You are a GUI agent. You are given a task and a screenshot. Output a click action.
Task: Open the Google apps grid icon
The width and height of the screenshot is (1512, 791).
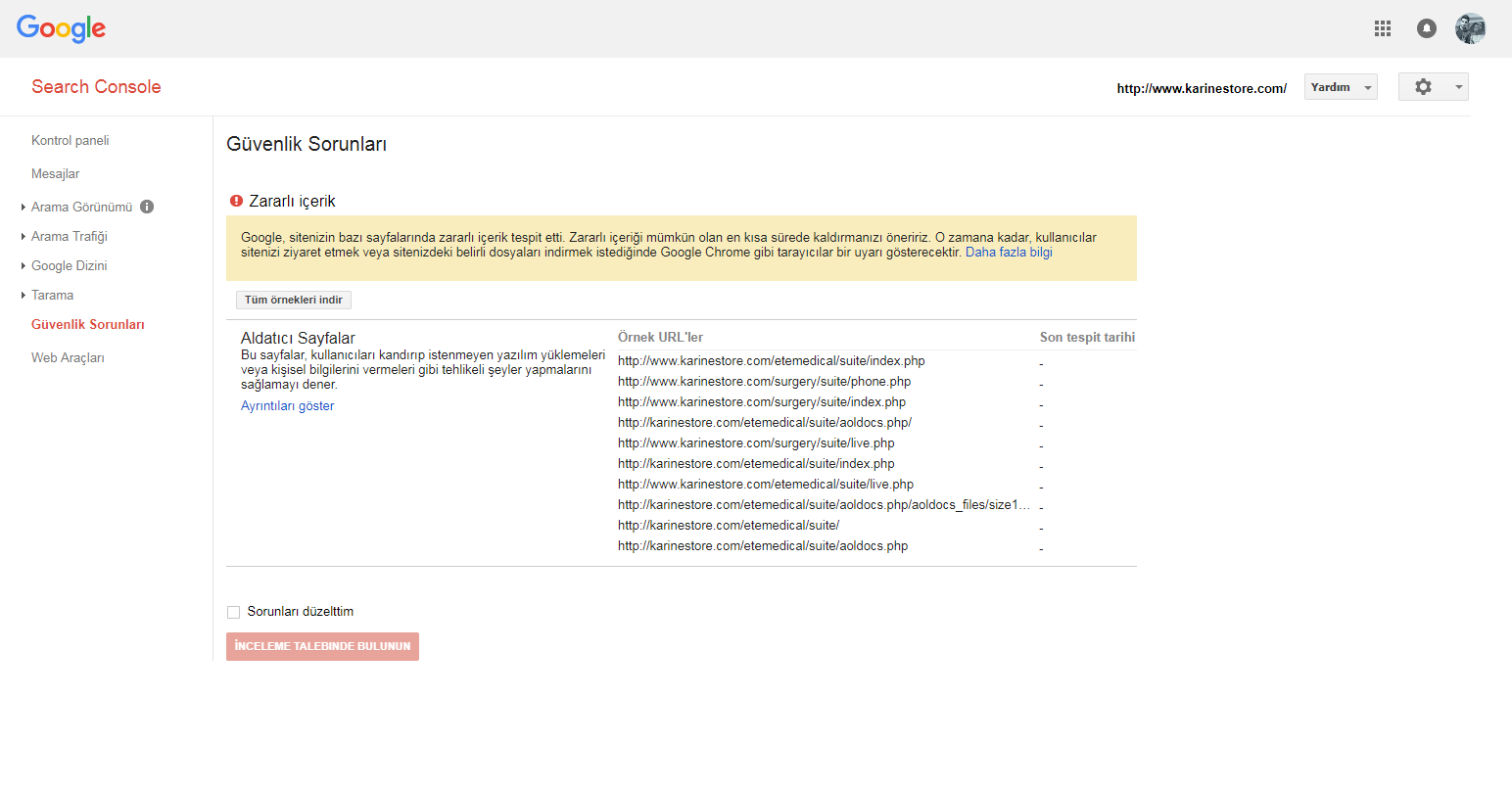tap(1383, 28)
